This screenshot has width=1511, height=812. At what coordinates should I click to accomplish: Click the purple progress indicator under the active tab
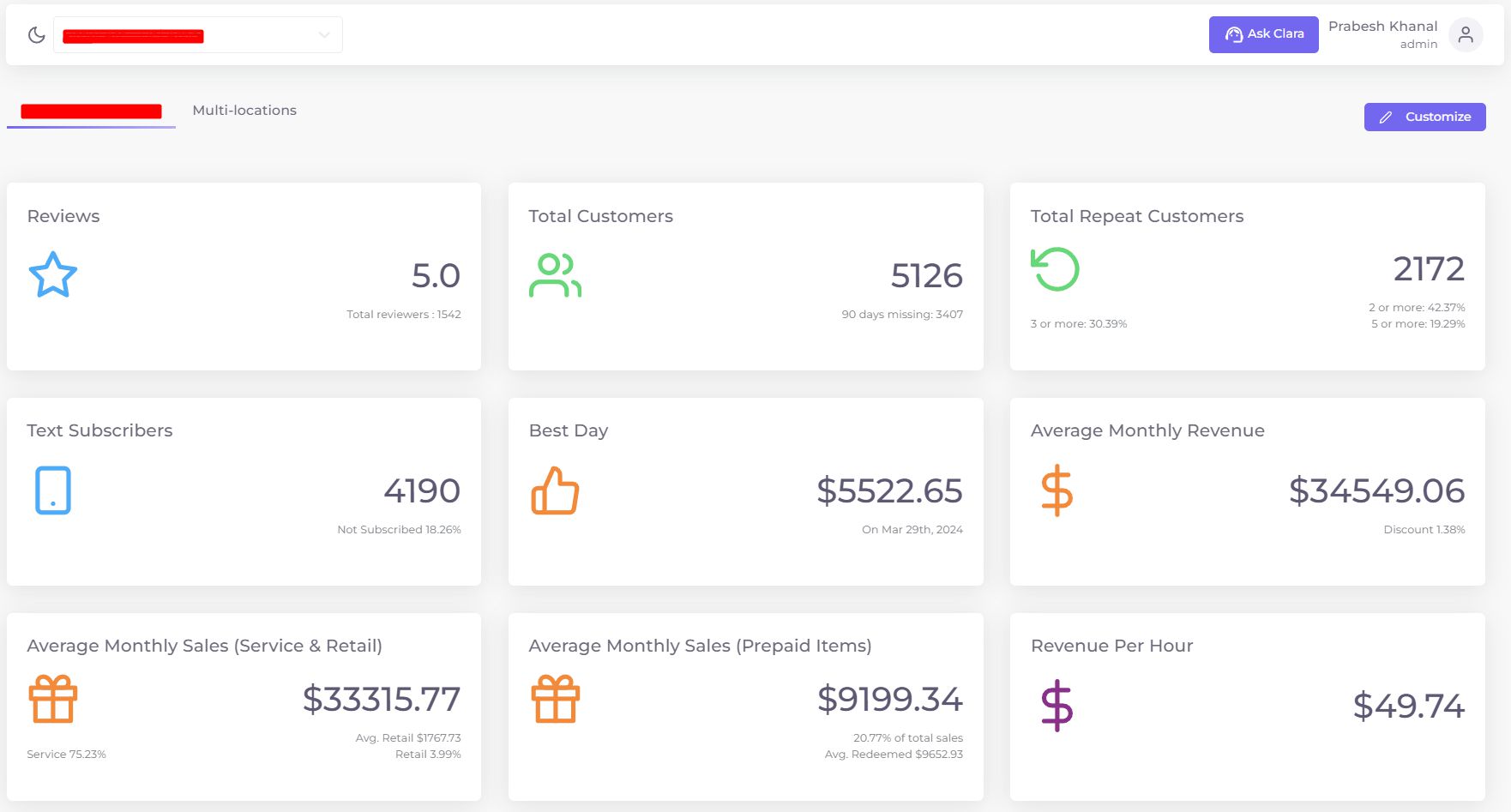click(x=90, y=127)
